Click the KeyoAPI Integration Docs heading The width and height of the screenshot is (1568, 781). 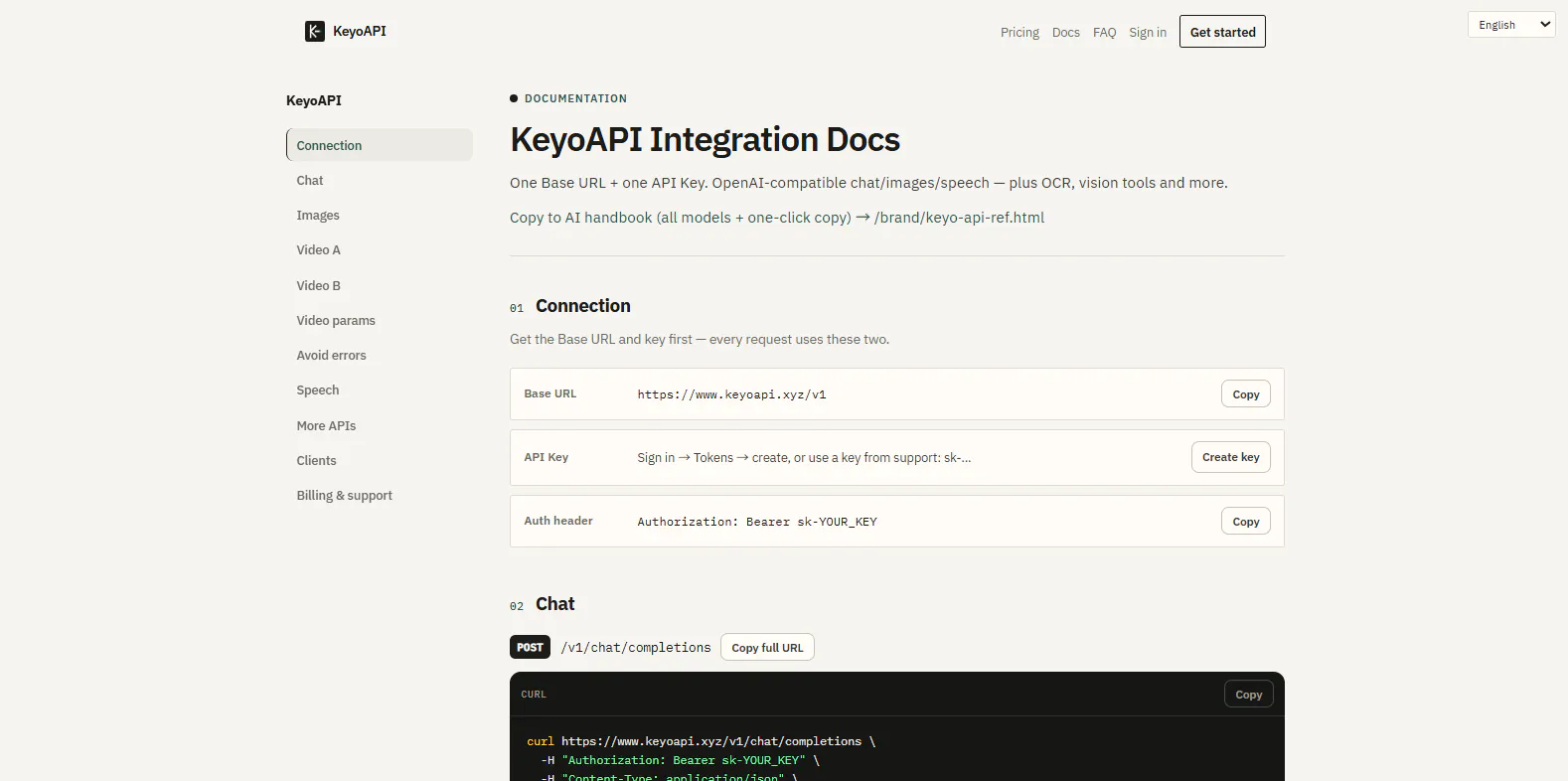point(706,140)
